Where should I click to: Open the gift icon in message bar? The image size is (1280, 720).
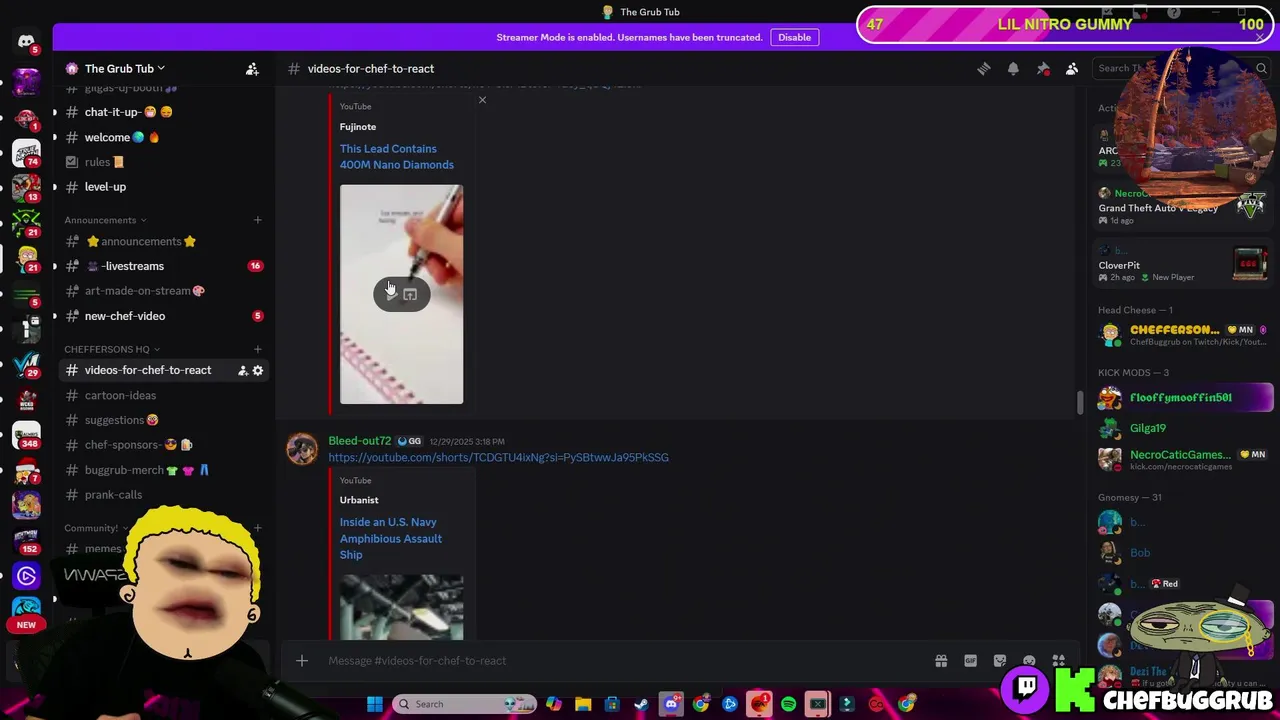tap(941, 661)
